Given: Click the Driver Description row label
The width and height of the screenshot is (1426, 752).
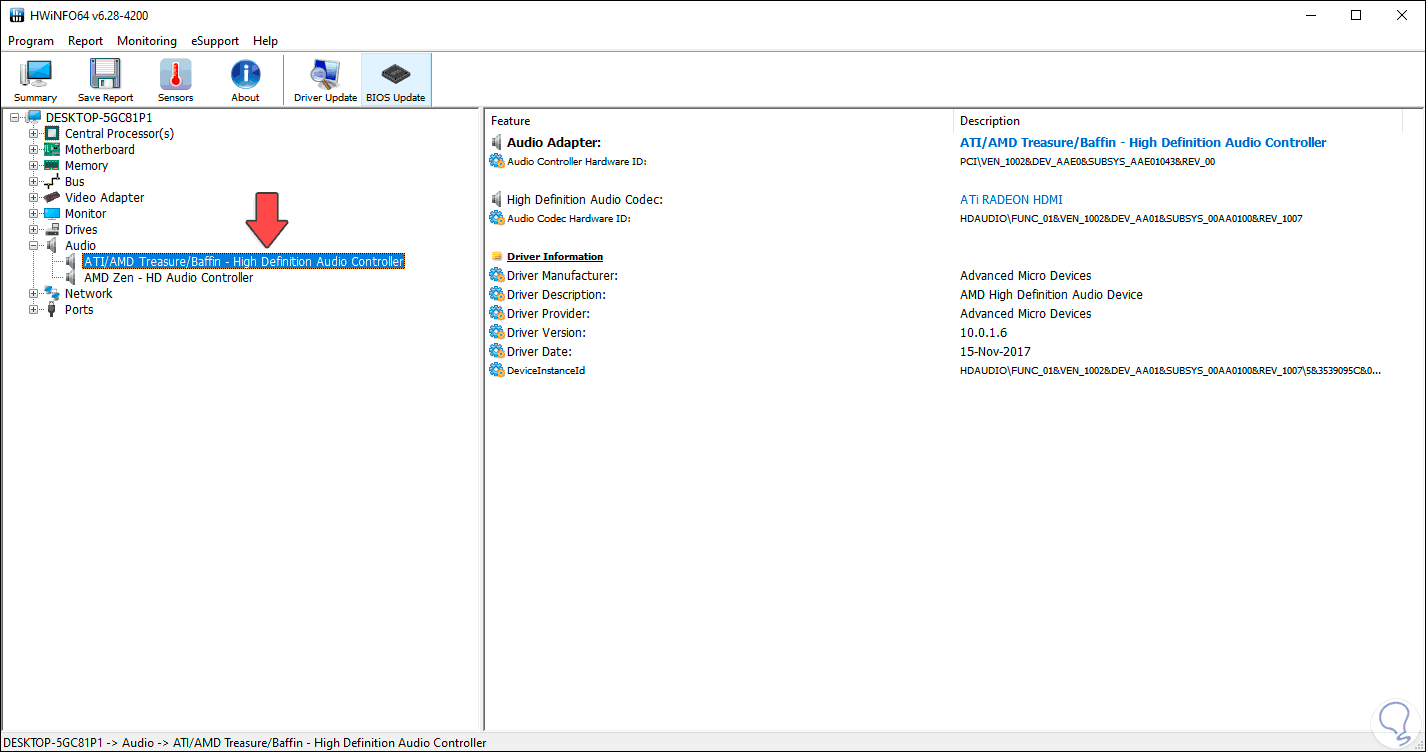Looking at the screenshot, I should coord(556,295).
